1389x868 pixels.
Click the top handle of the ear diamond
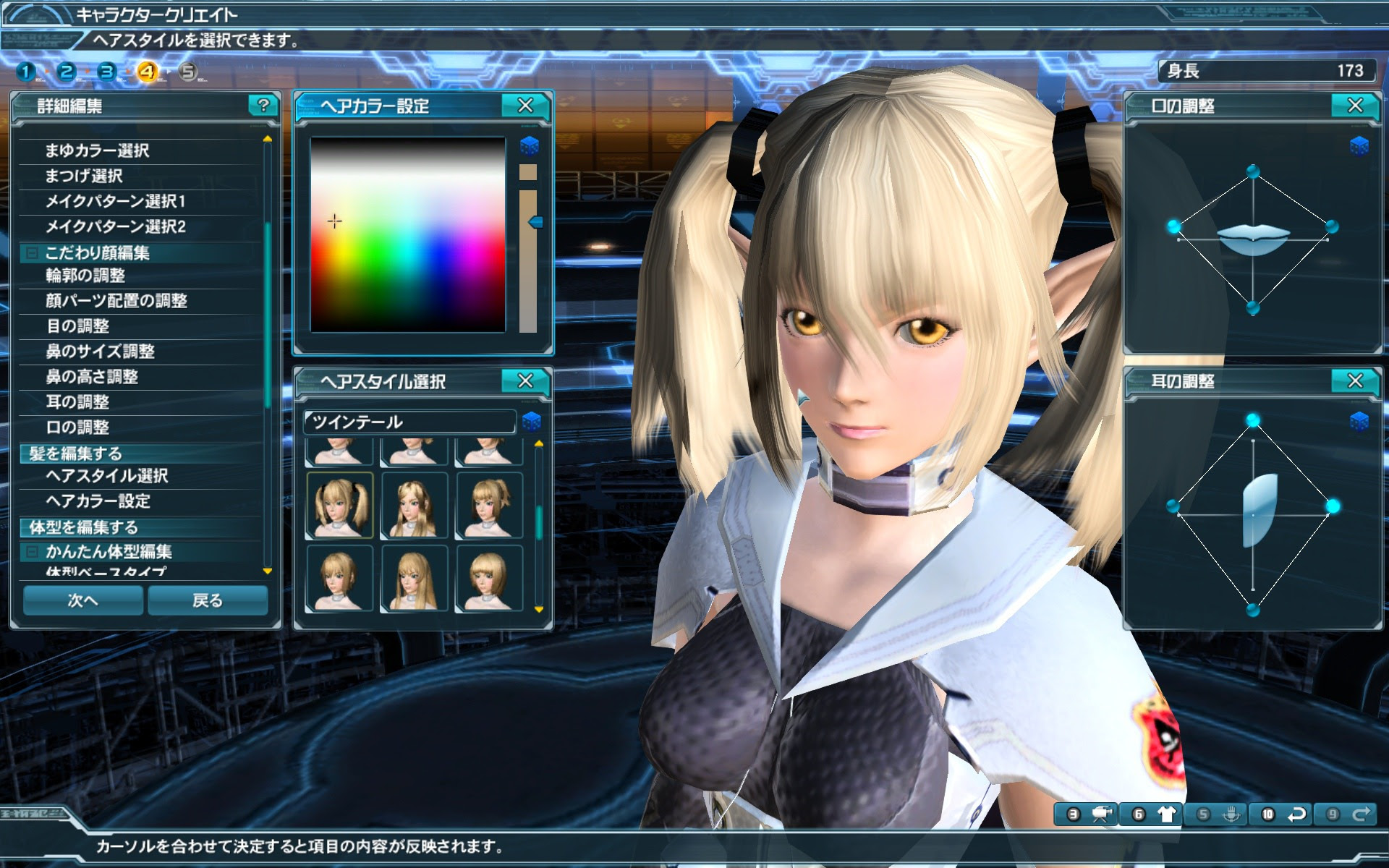1253,420
